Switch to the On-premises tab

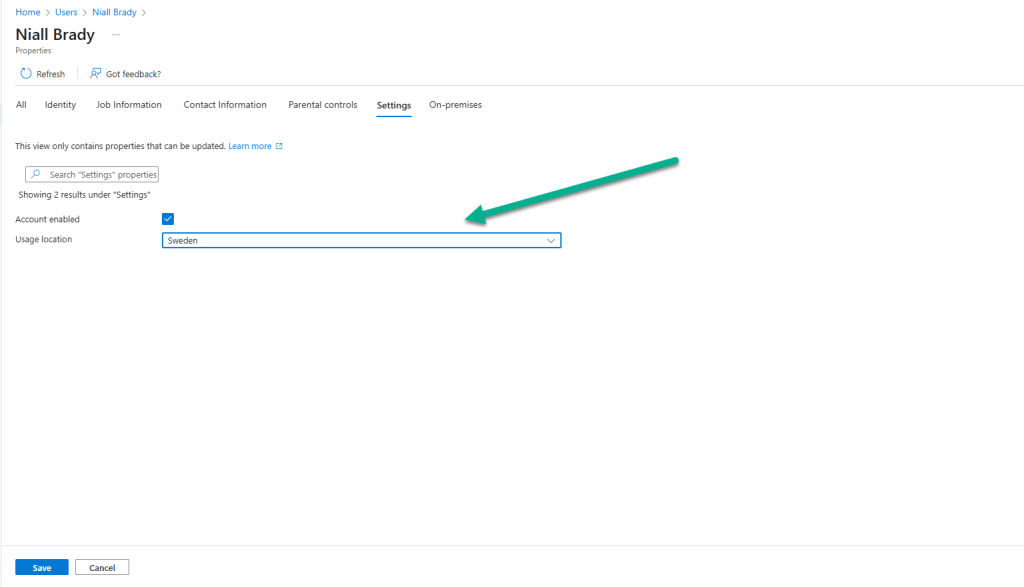click(x=455, y=105)
